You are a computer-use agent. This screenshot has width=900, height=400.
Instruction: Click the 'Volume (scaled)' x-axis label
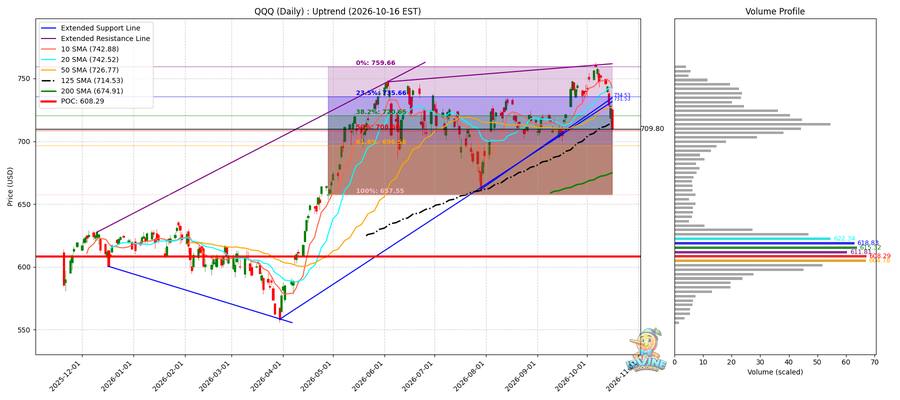tap(774, 372)
